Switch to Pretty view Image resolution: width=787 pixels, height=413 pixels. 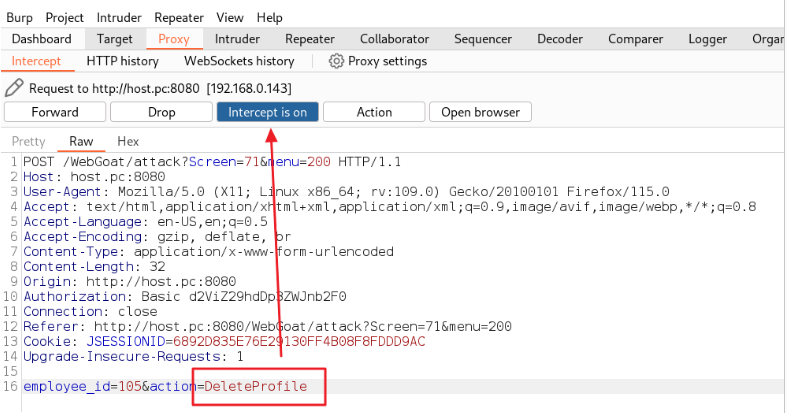click(29, 142)
